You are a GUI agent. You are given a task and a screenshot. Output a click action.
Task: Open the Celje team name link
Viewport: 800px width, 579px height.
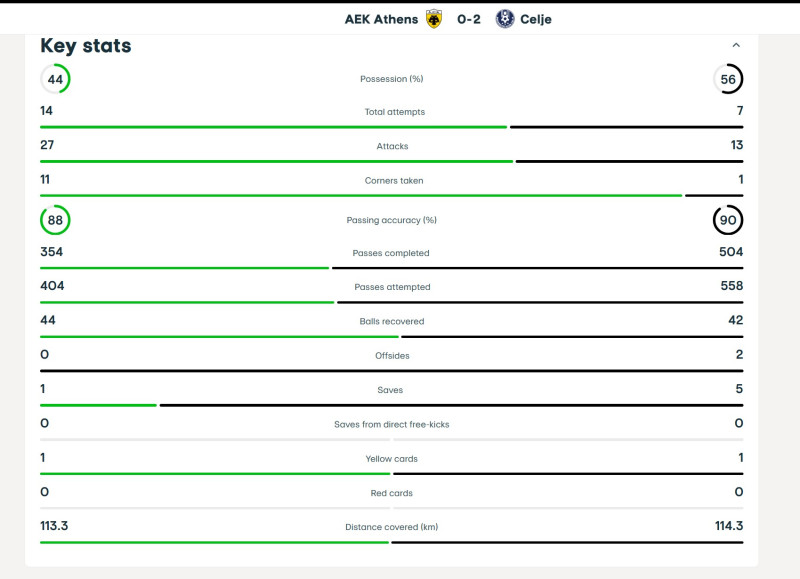535,19
